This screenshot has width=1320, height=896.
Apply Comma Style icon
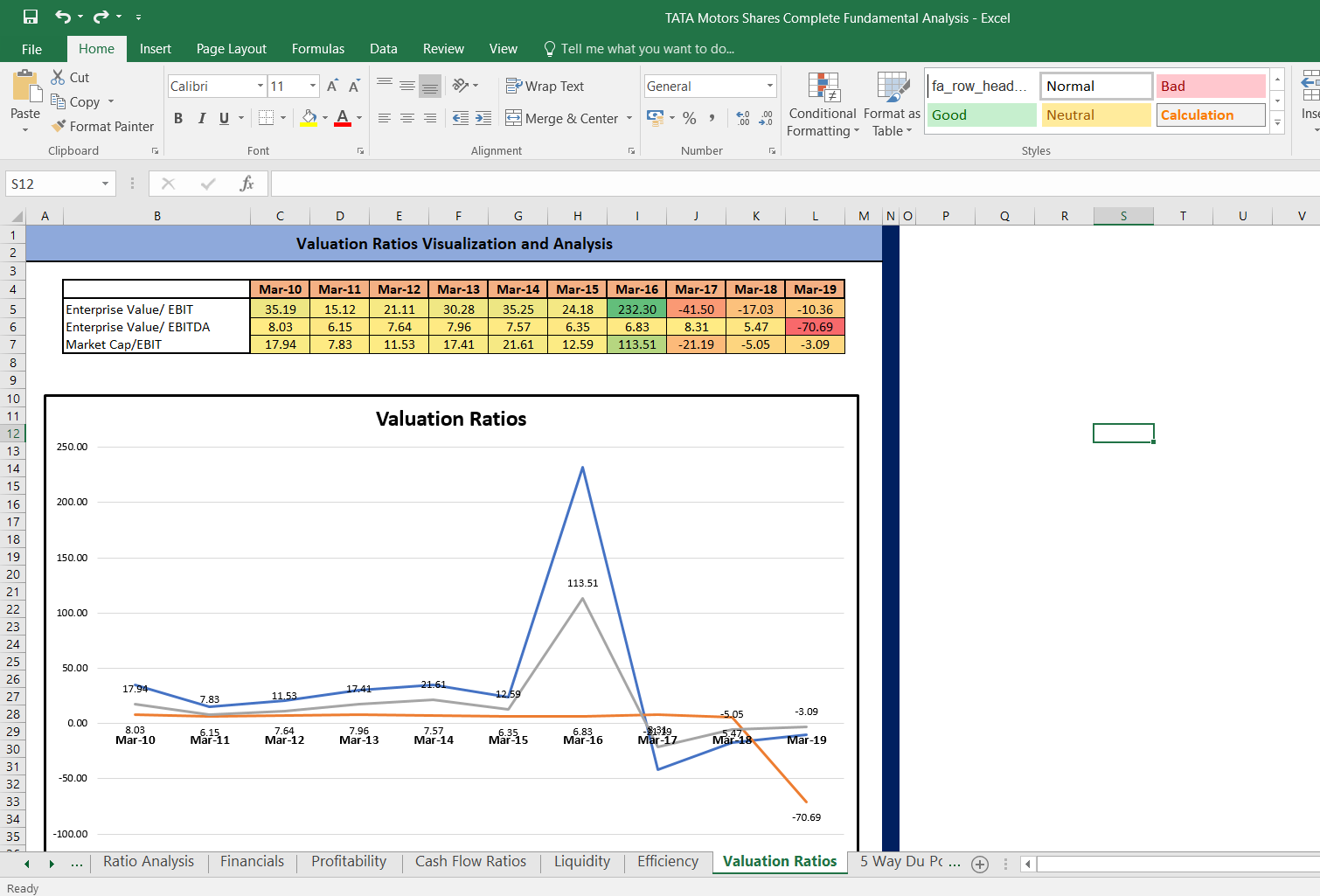tap(712, 118)
